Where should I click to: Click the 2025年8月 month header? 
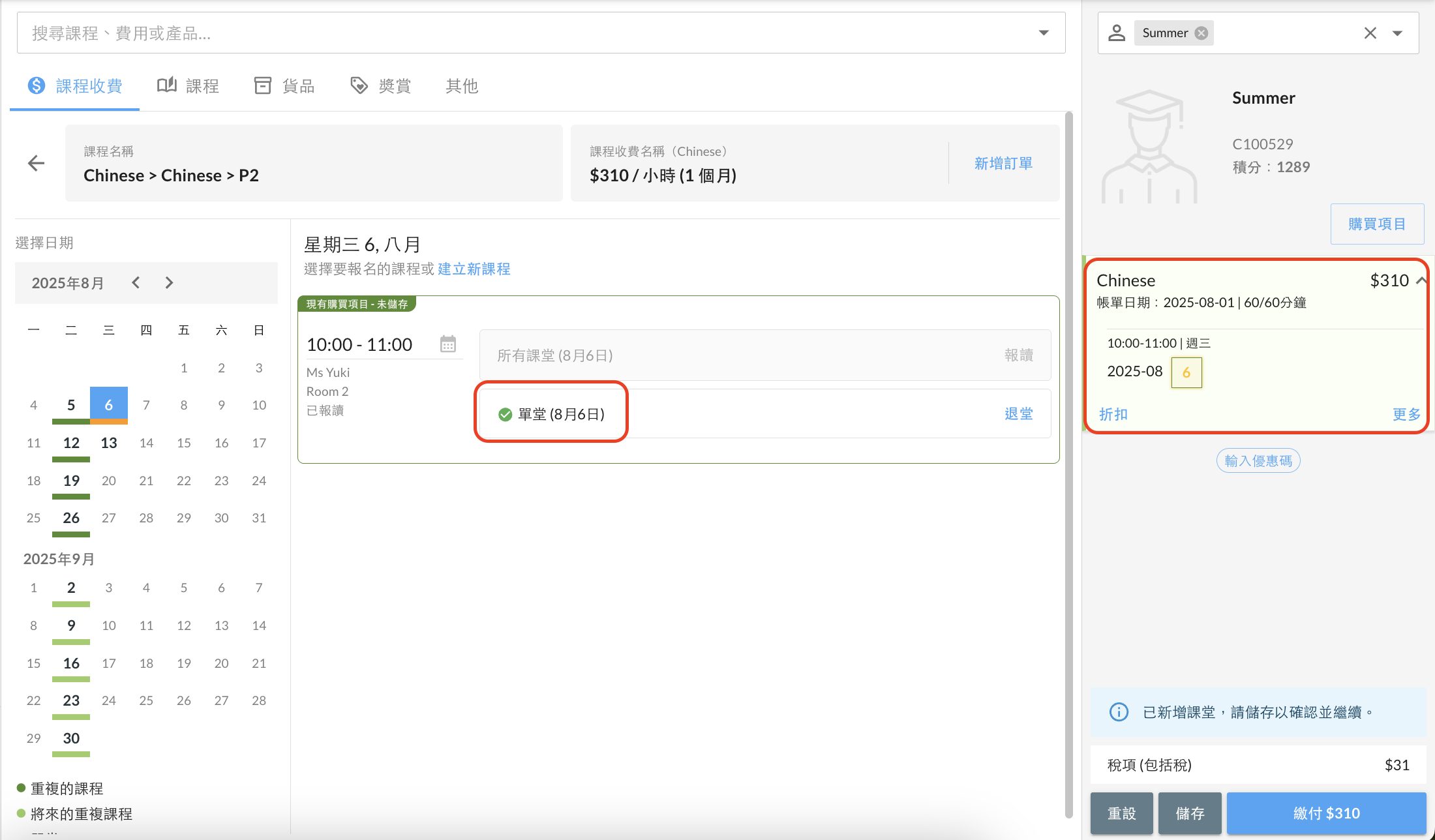(68, 283)
